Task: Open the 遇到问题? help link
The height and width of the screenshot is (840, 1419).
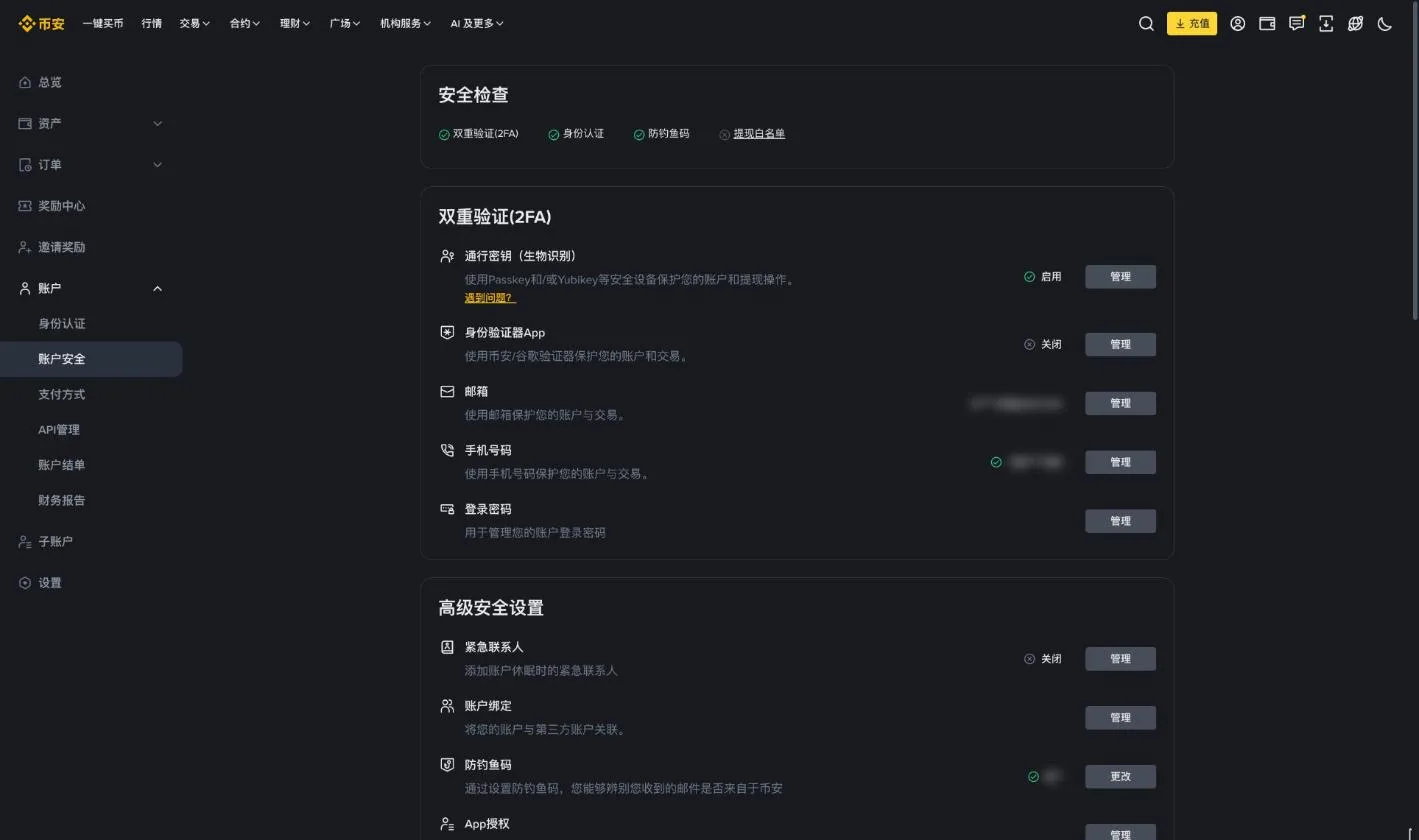Action: pos(490,298)
